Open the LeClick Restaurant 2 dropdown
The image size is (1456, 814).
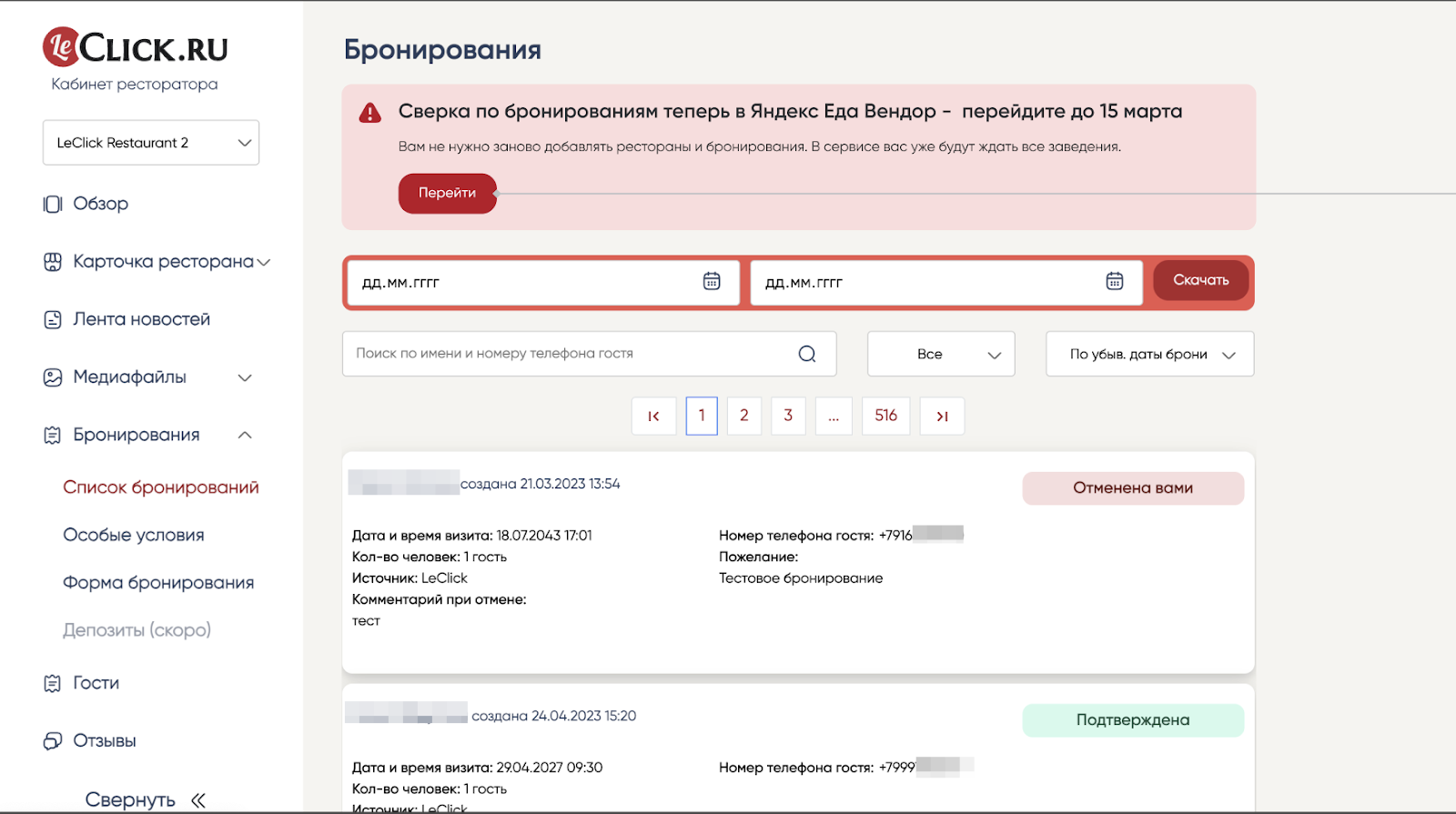[x=151, y=143]
